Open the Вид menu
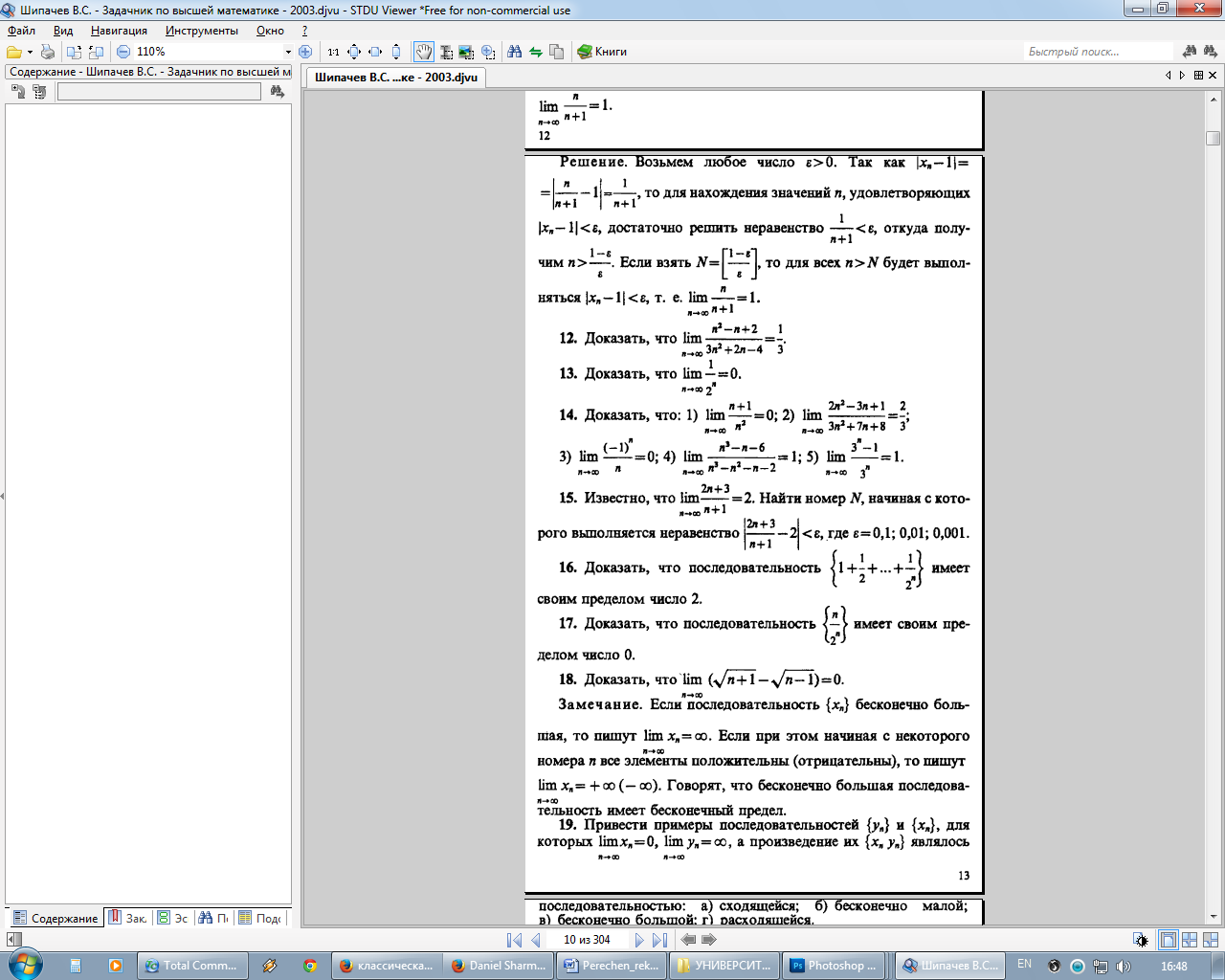Screen dimensions: 1225x980 (x=63, y=31)
